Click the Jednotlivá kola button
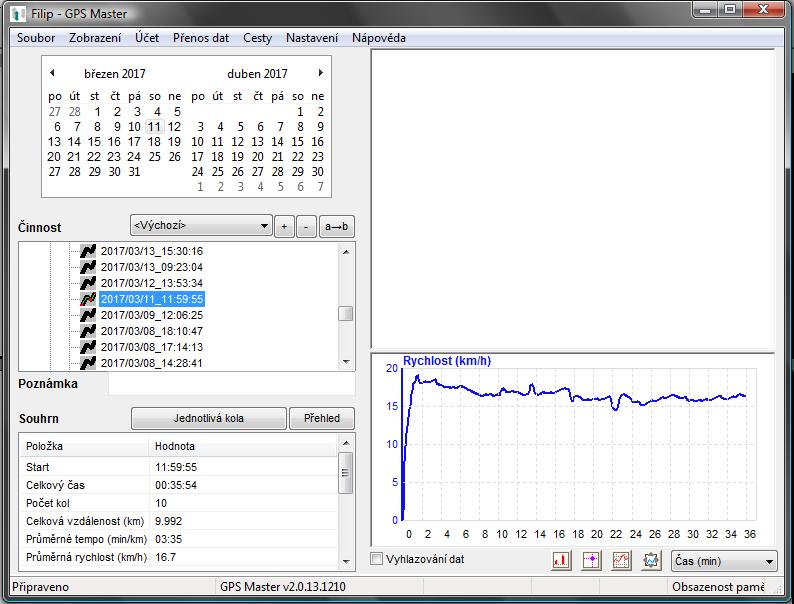 pos(208,418)
